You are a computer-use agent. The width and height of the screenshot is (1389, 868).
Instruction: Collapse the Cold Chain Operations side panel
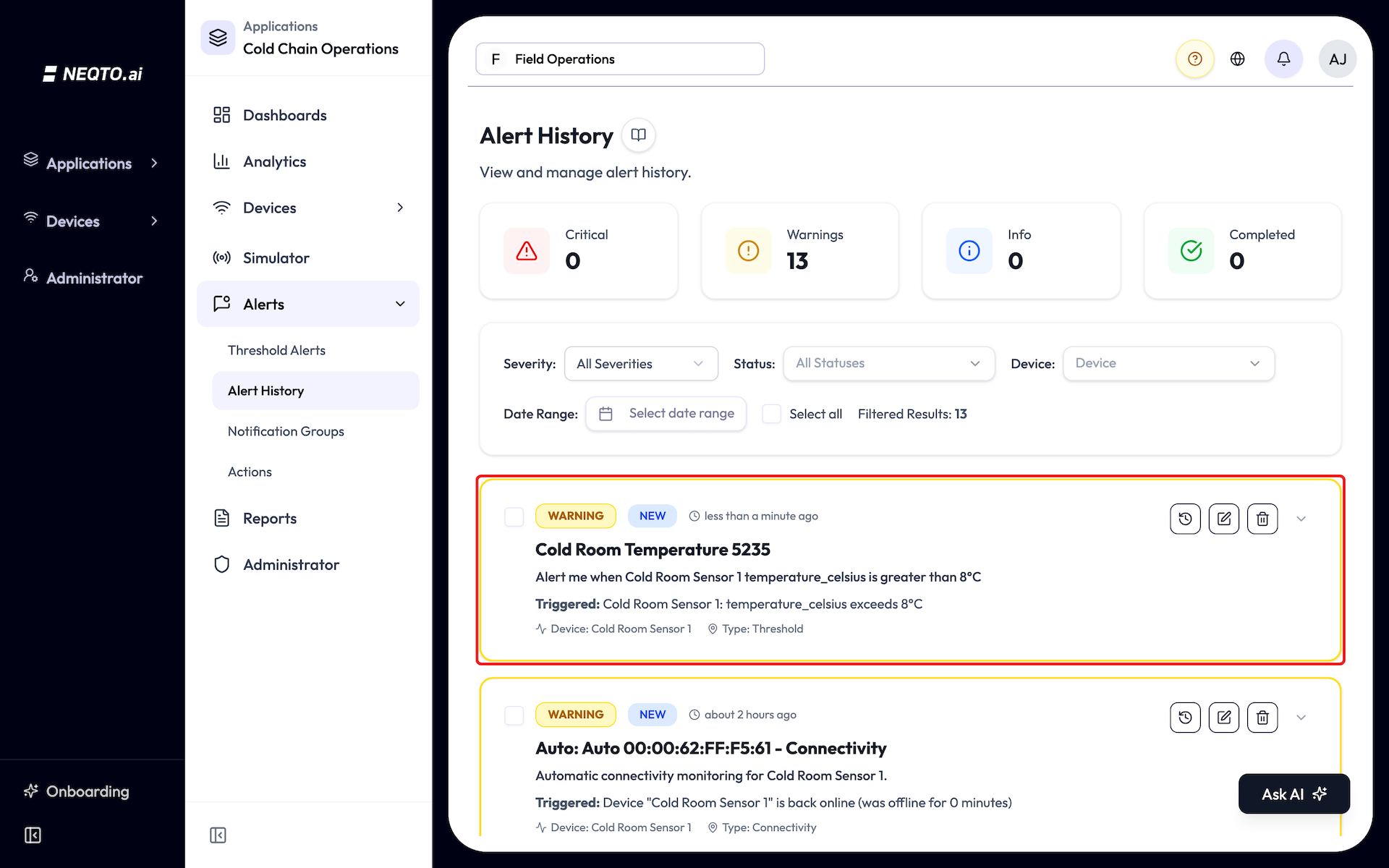(x=218, y=835)
